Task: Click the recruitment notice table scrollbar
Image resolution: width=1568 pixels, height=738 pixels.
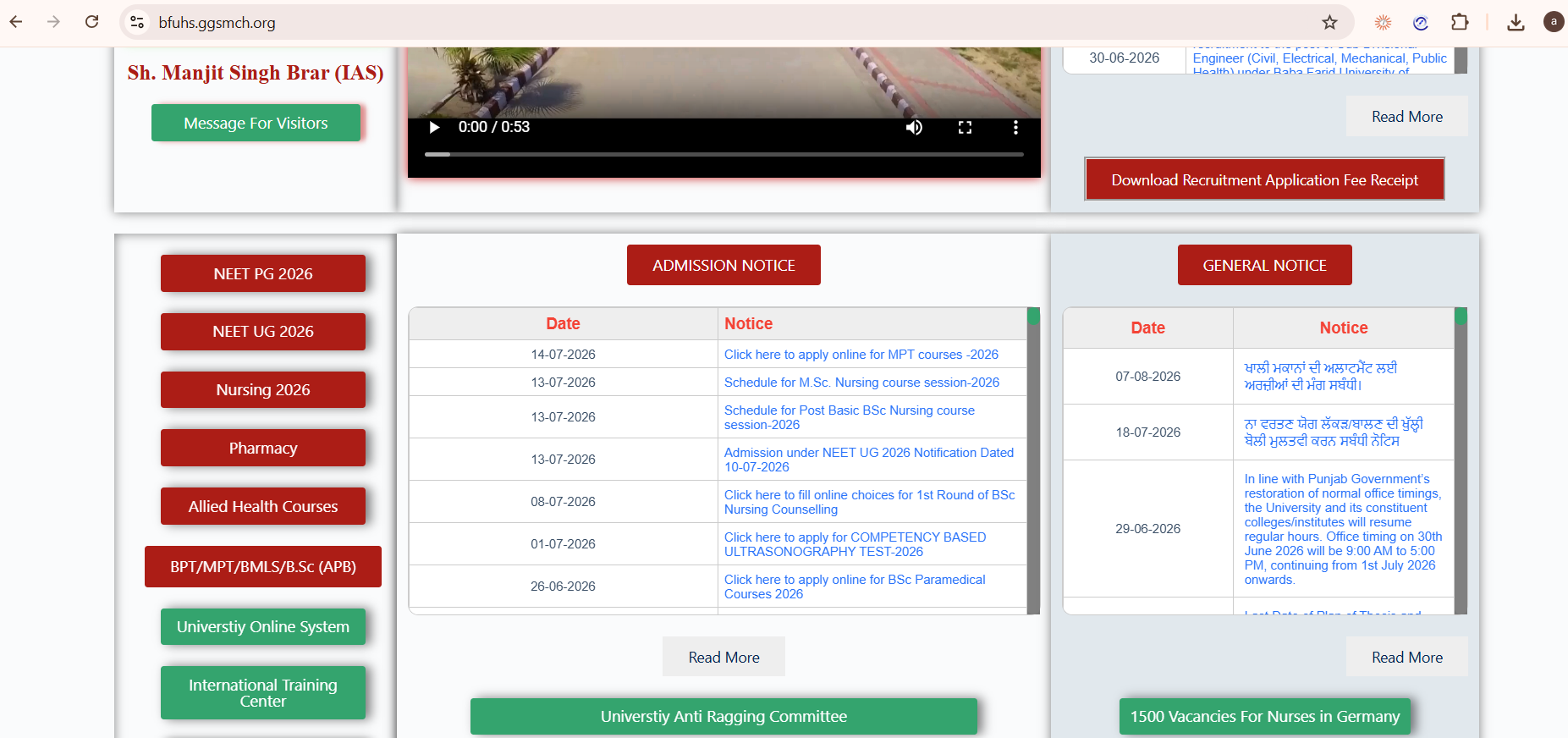Action: click(1461, 60)
